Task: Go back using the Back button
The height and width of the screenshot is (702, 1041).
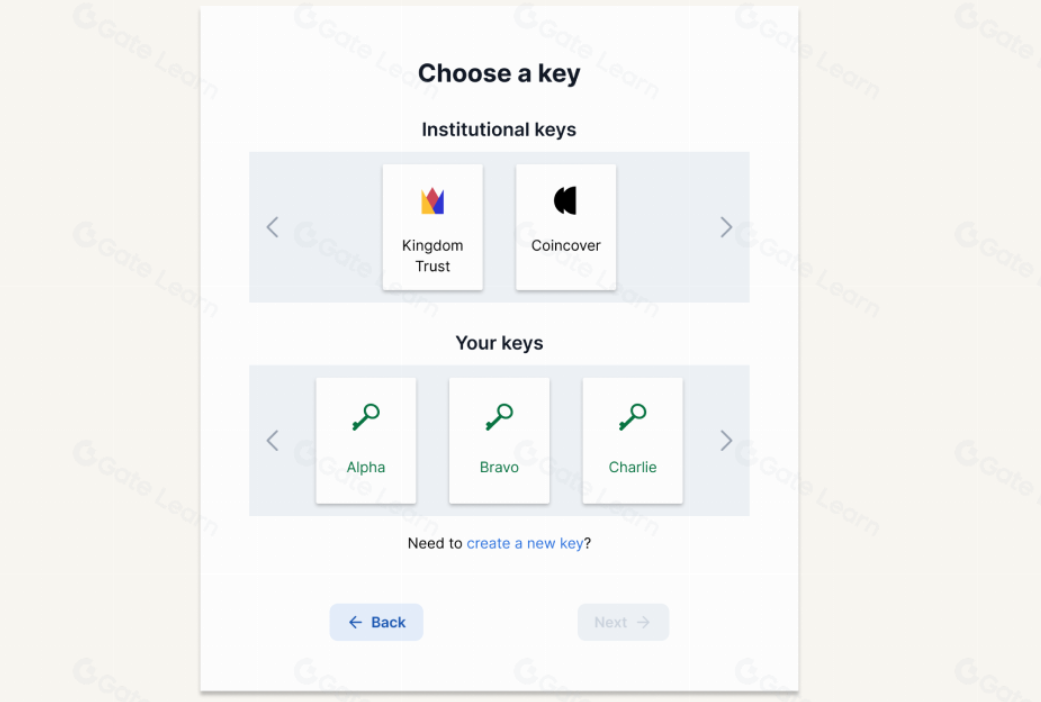Action: (x=377, y=622)
